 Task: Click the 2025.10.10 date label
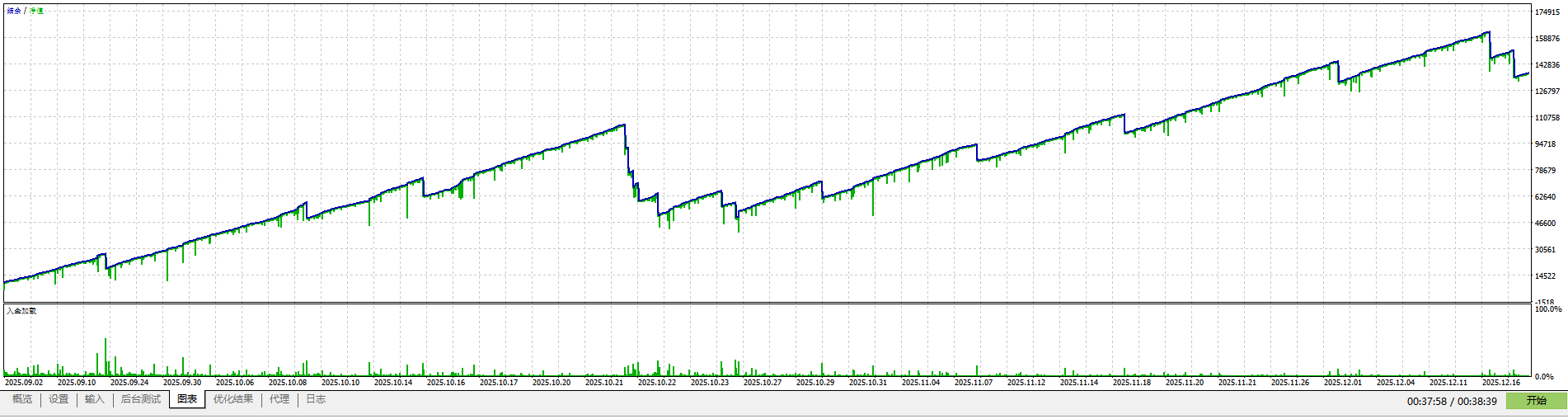[340, 383]
